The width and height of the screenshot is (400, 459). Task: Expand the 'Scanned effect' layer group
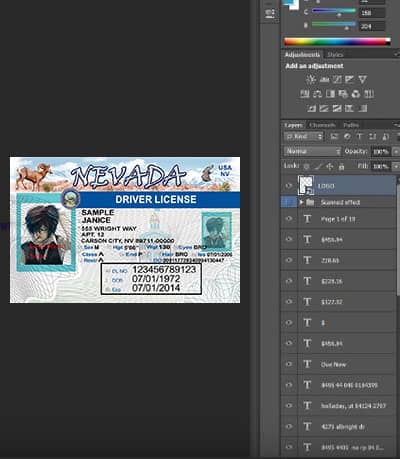pos(301,202)
